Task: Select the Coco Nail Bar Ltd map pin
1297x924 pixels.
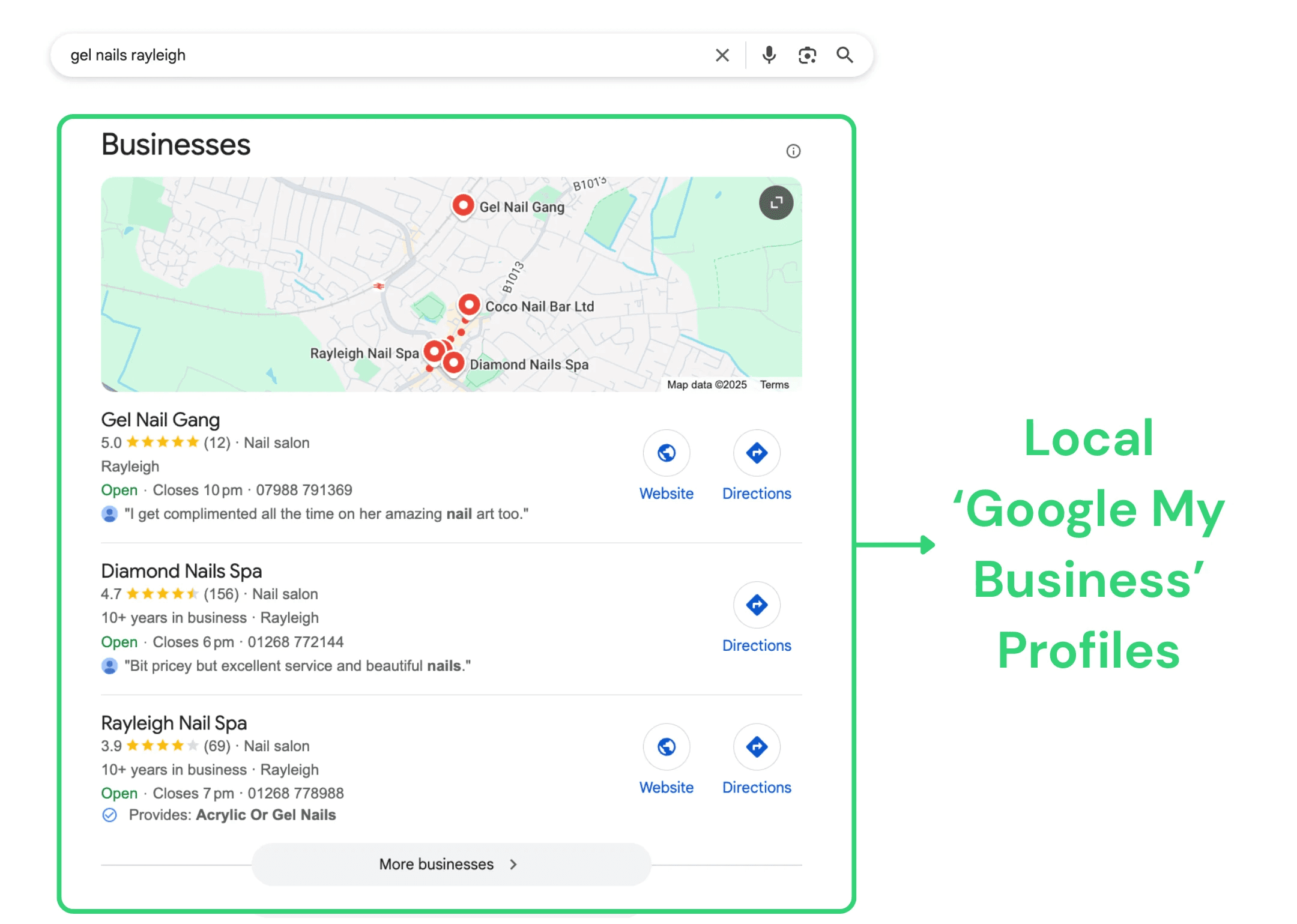Action: click(x=469, y=305)
